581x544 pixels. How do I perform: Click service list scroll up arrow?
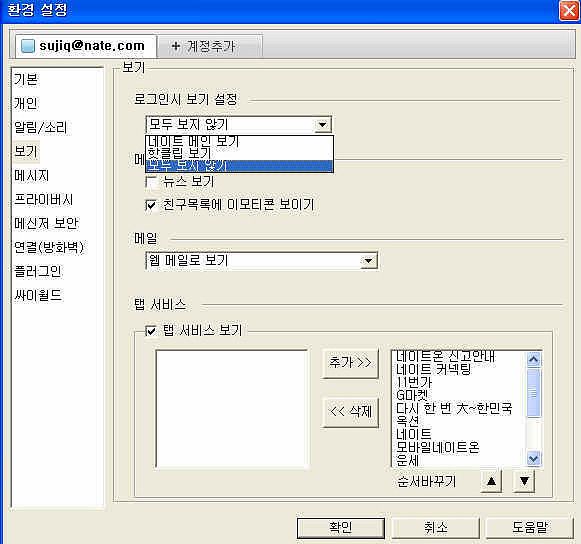pos(534,359)
